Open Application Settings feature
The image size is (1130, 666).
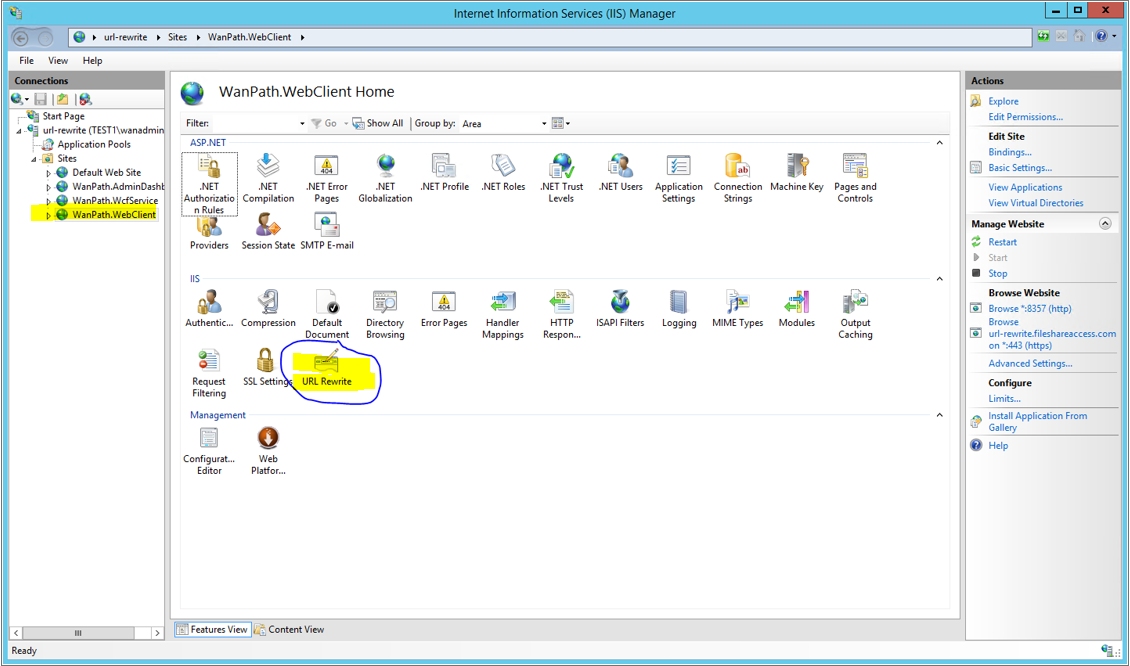[679, 179]
